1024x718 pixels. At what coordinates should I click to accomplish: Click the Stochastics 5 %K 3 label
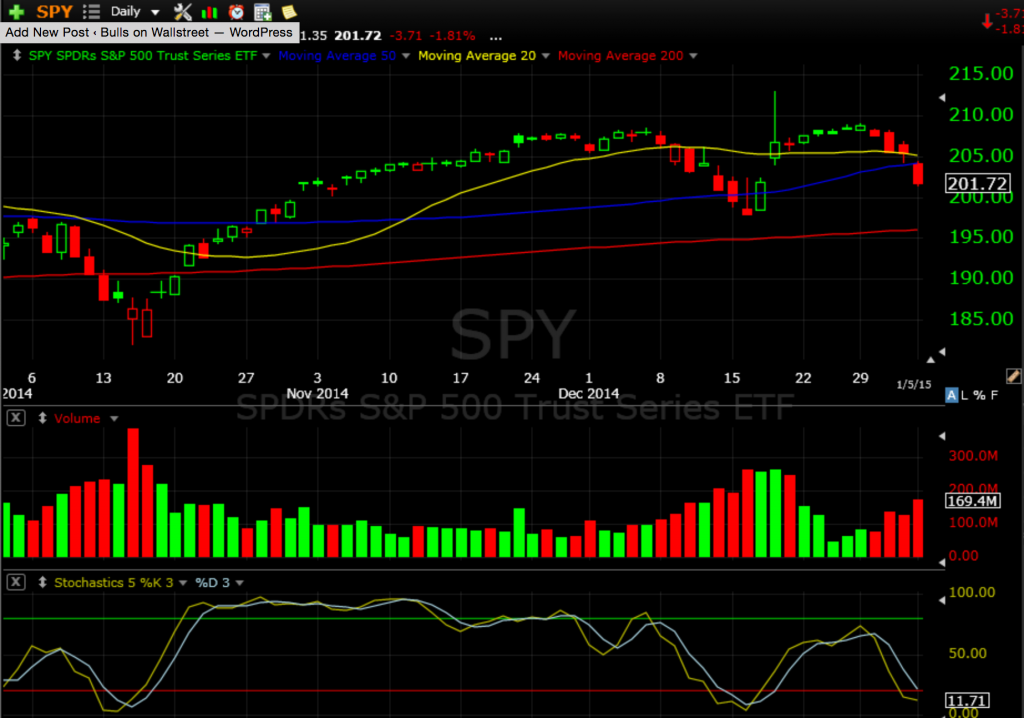(114, 582)
